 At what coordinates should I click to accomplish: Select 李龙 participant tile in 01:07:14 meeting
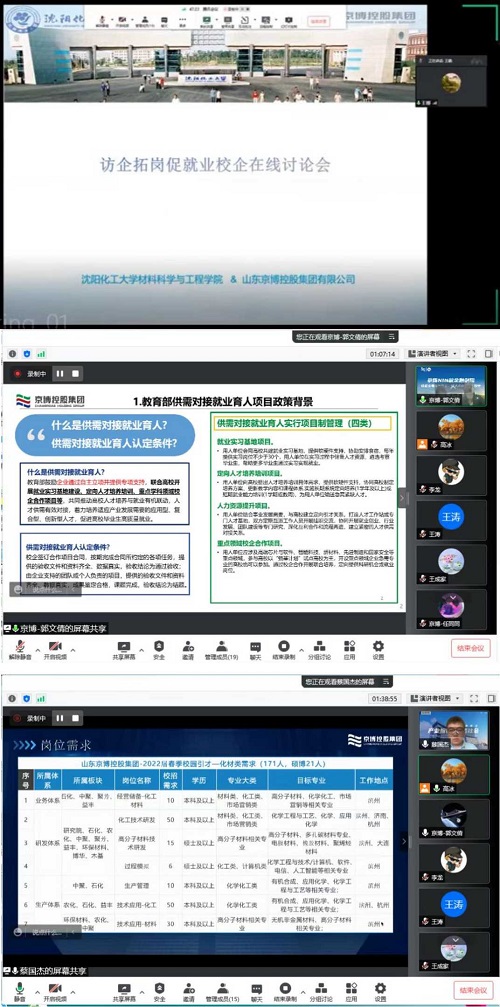pyautogui.click(x=451, y=473)
